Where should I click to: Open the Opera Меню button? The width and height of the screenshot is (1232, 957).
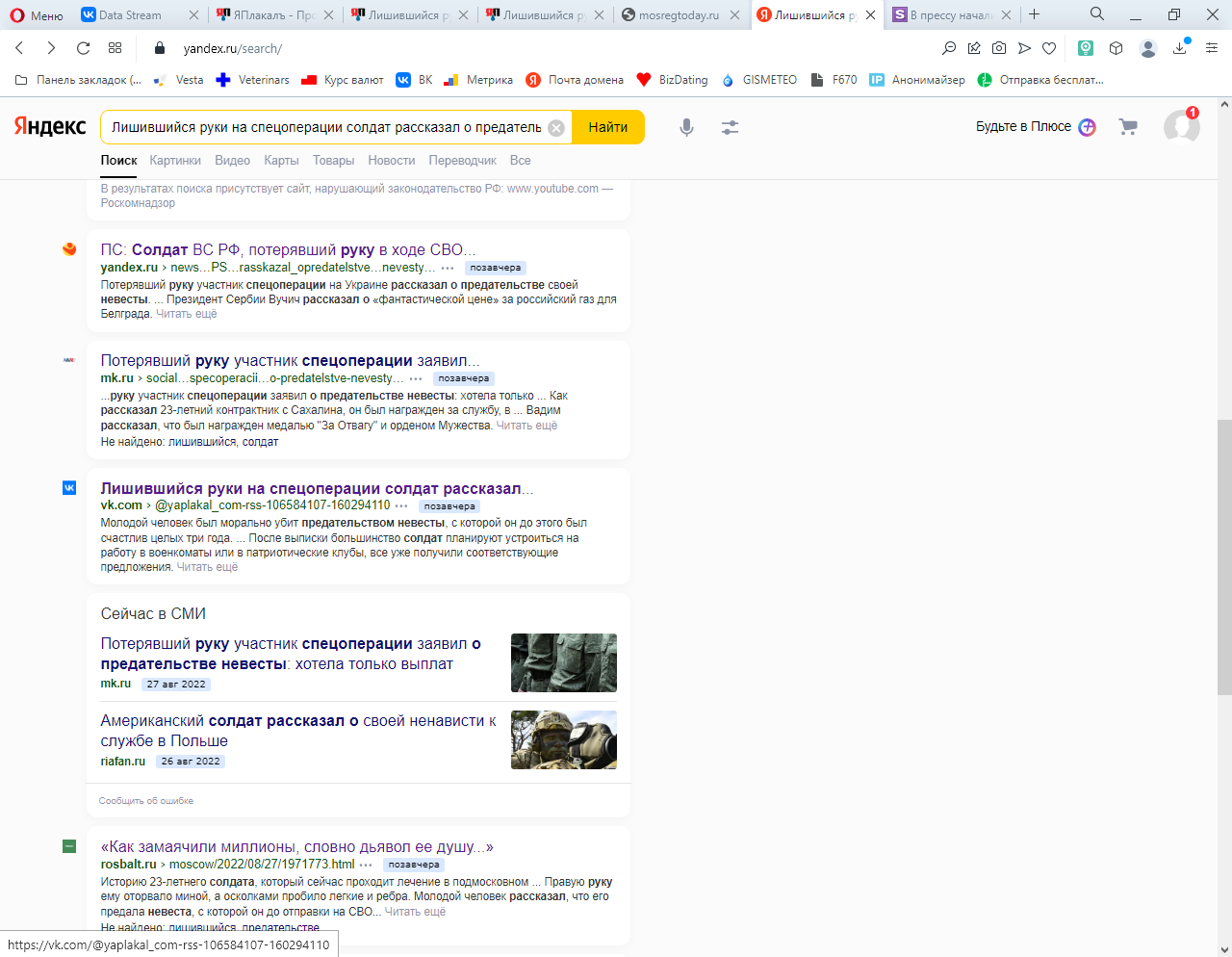click(x=36, y=15)
